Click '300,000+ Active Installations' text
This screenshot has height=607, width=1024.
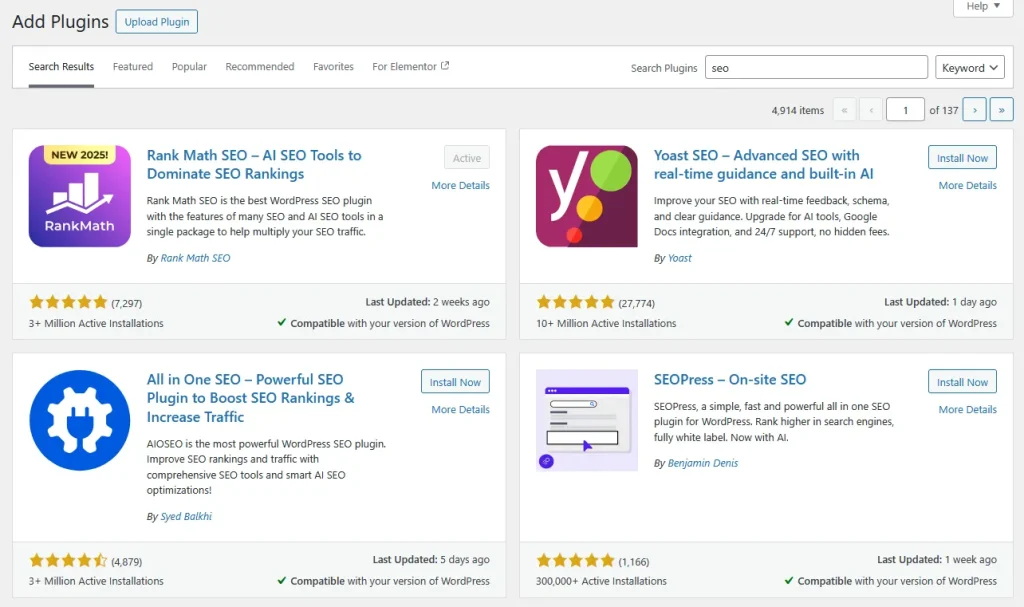601,581
